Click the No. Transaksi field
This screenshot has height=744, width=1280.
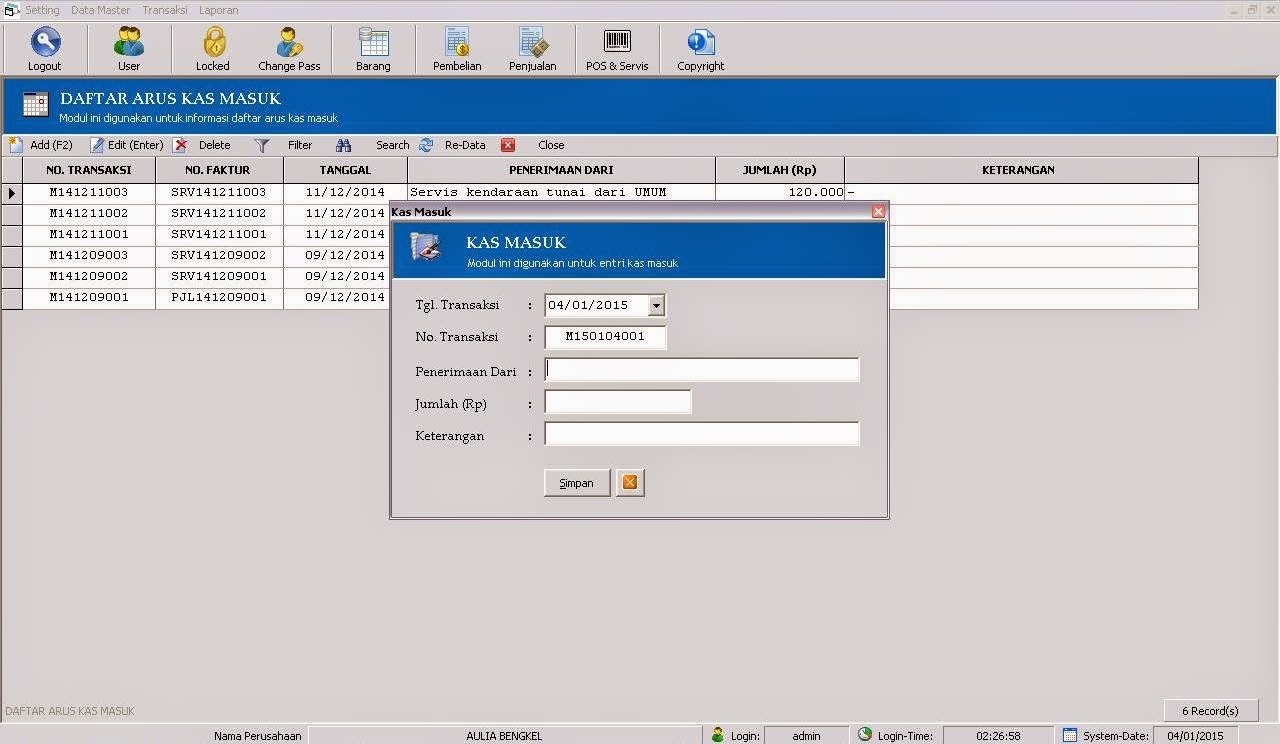tap(605, 337)
